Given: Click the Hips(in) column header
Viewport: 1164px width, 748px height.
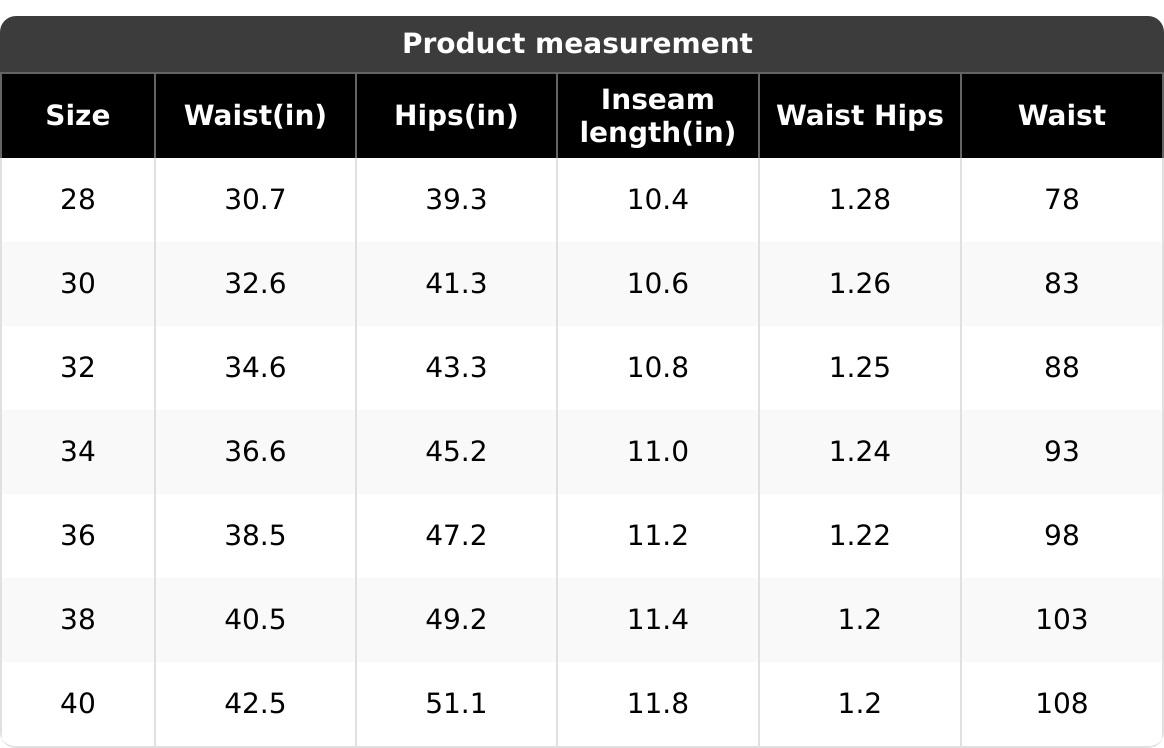Looking at the screenshot, I should pyautogui.click(x=457, y=116).
